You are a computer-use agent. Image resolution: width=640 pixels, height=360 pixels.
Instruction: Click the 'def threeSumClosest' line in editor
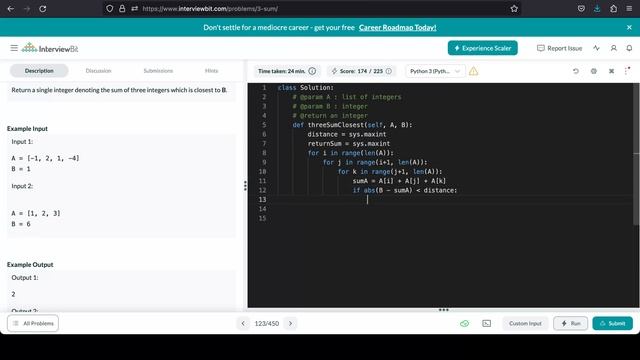[352, 125]
